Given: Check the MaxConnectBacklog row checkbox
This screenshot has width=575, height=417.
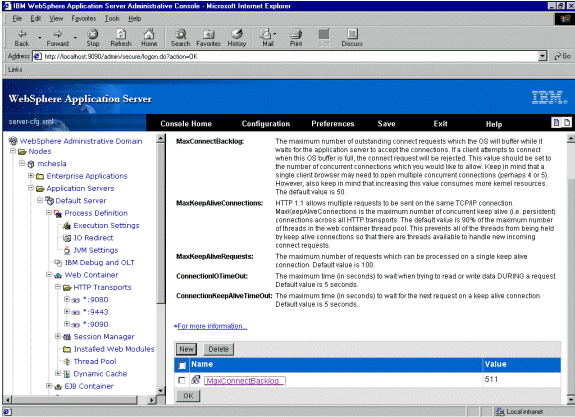Looking at the screenshot, I should pyautogui.click(x=182, y=380).
